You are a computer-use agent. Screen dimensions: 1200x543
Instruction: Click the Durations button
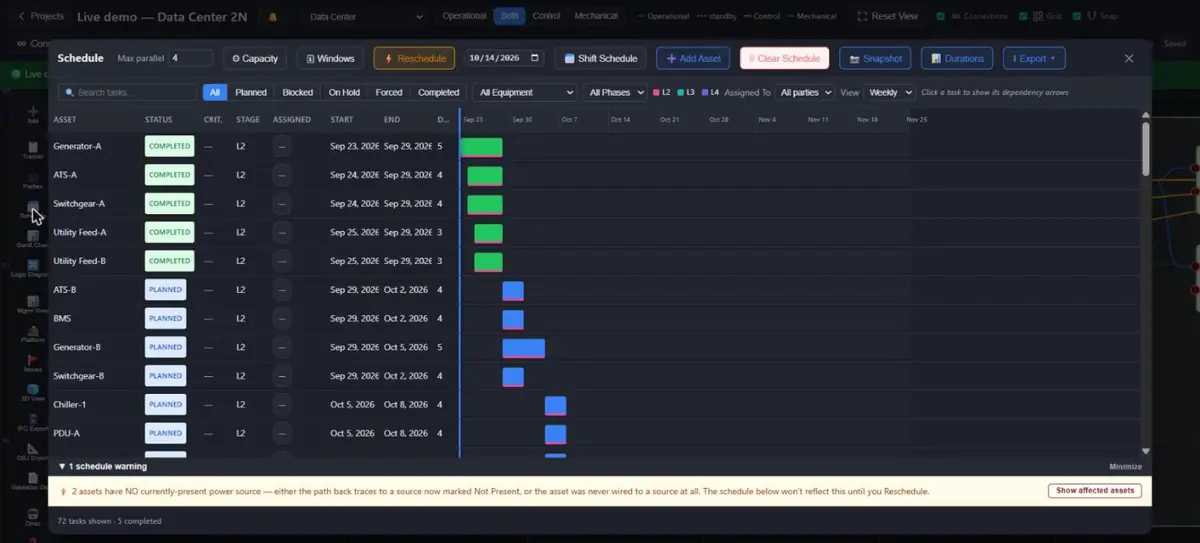(957, 58)
